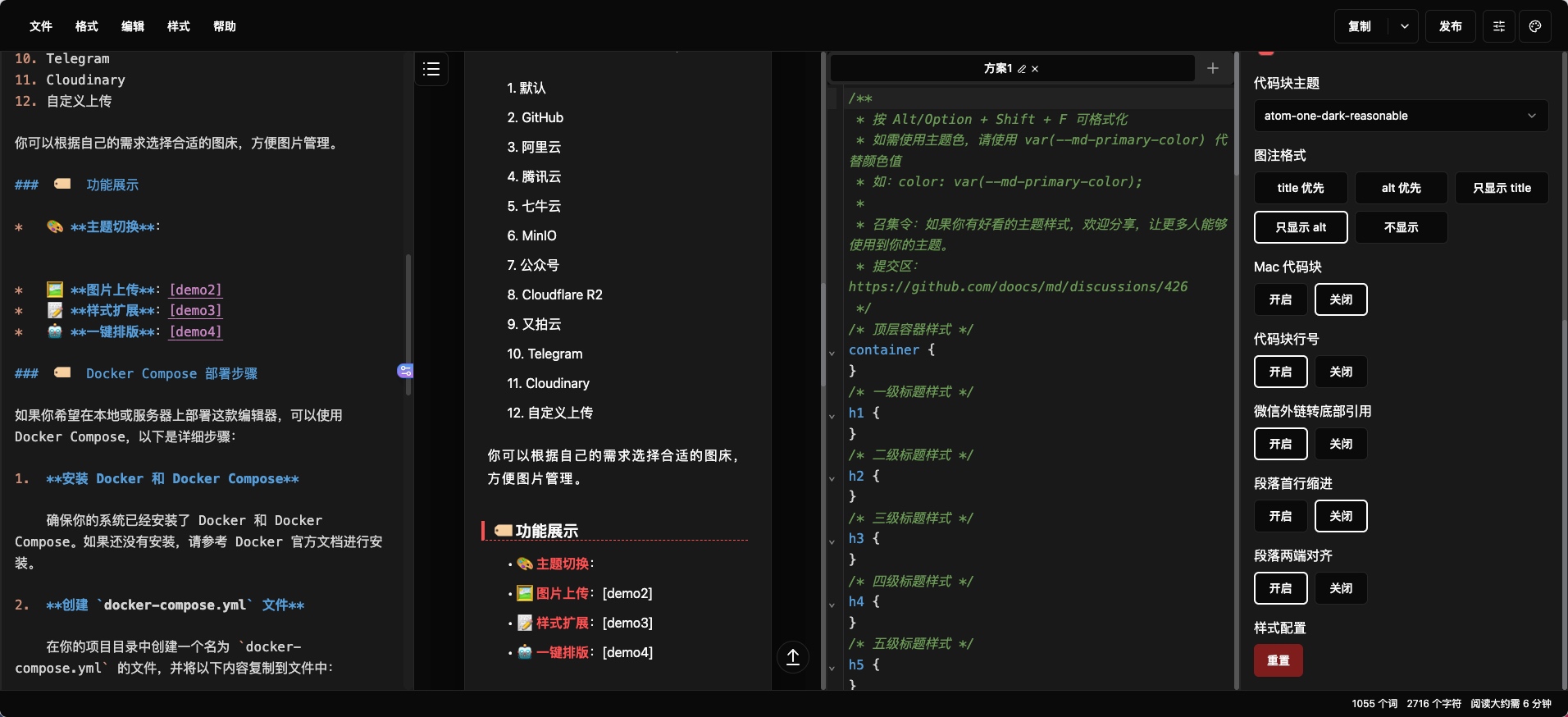Disable 段落两端对齐

(x=1341, y=588)
